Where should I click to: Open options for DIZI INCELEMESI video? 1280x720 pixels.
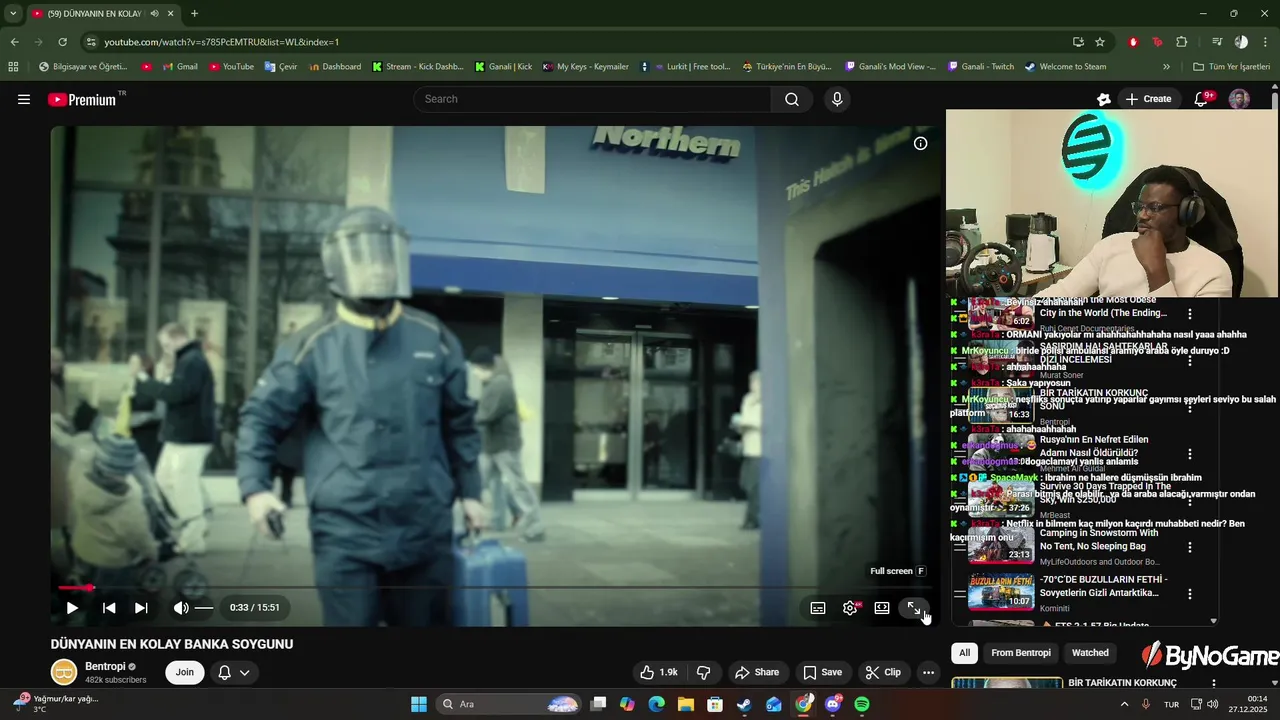[x=1190, y=361]
